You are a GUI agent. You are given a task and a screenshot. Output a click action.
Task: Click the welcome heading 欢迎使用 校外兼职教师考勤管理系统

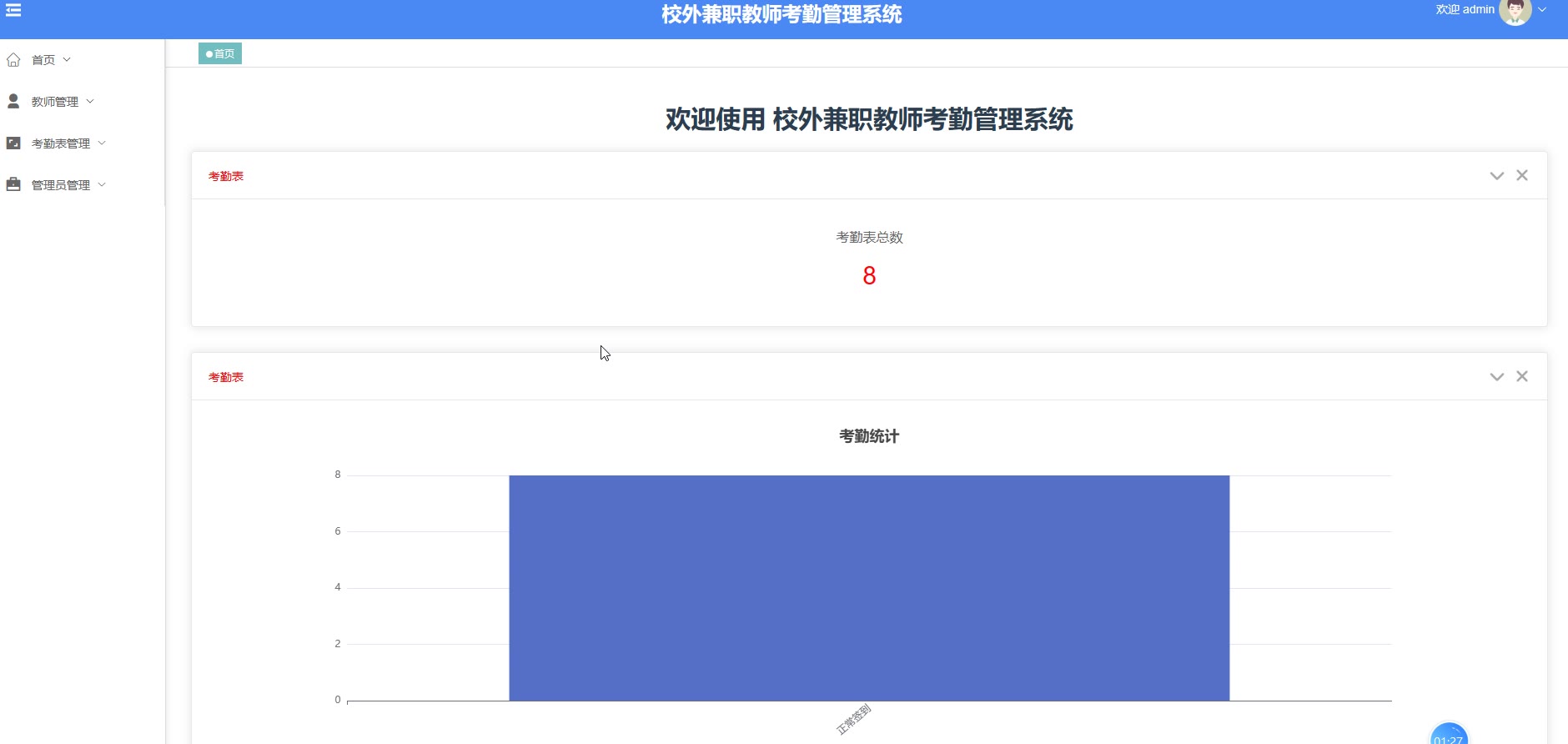click(x=869, y=119)
